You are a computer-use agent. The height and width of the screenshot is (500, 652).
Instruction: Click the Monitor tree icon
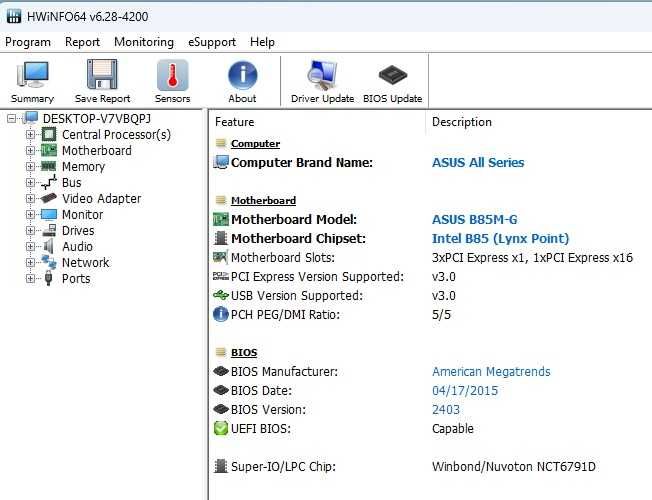pyautogui.click(x=49, y=215)
